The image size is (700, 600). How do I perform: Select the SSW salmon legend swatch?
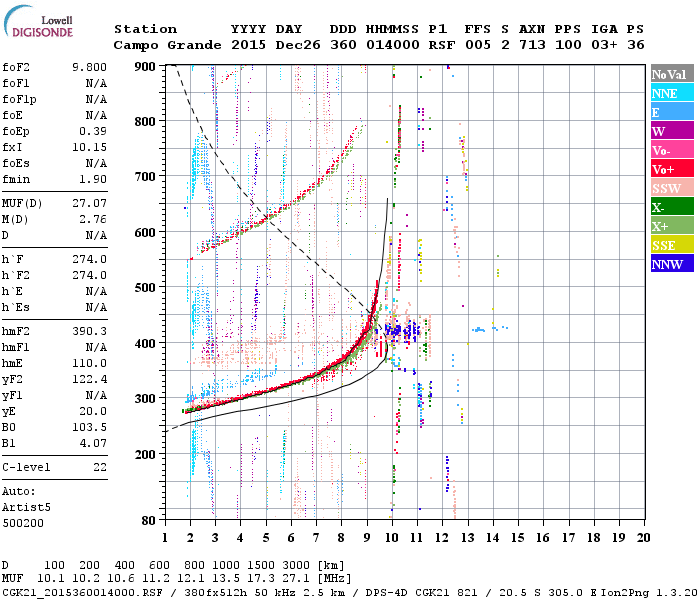click(x=672, y=188)
